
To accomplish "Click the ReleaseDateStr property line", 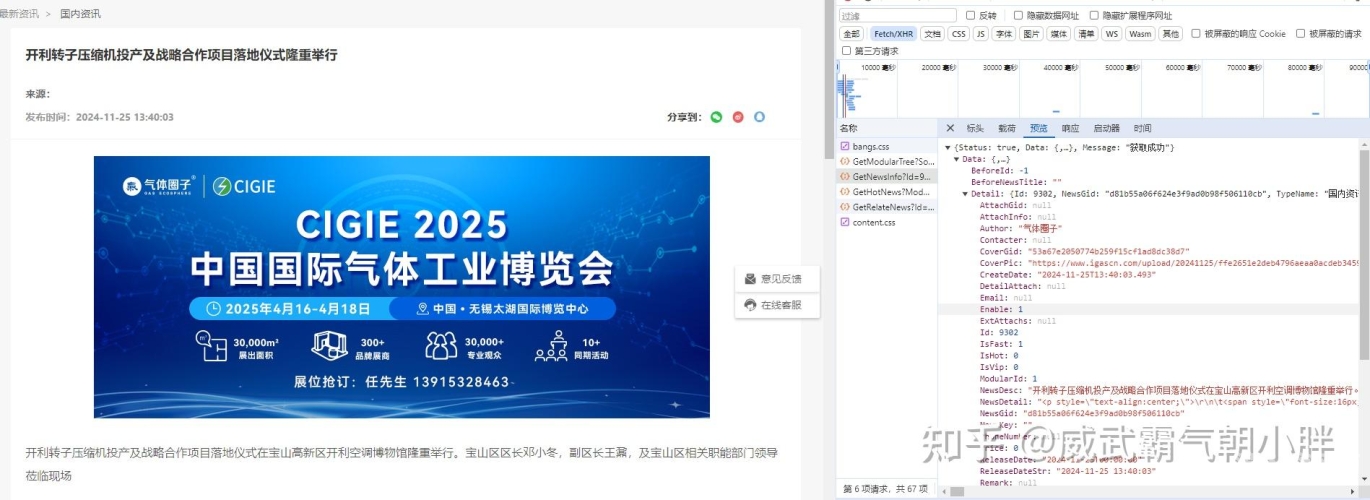I will point(1068,471).
